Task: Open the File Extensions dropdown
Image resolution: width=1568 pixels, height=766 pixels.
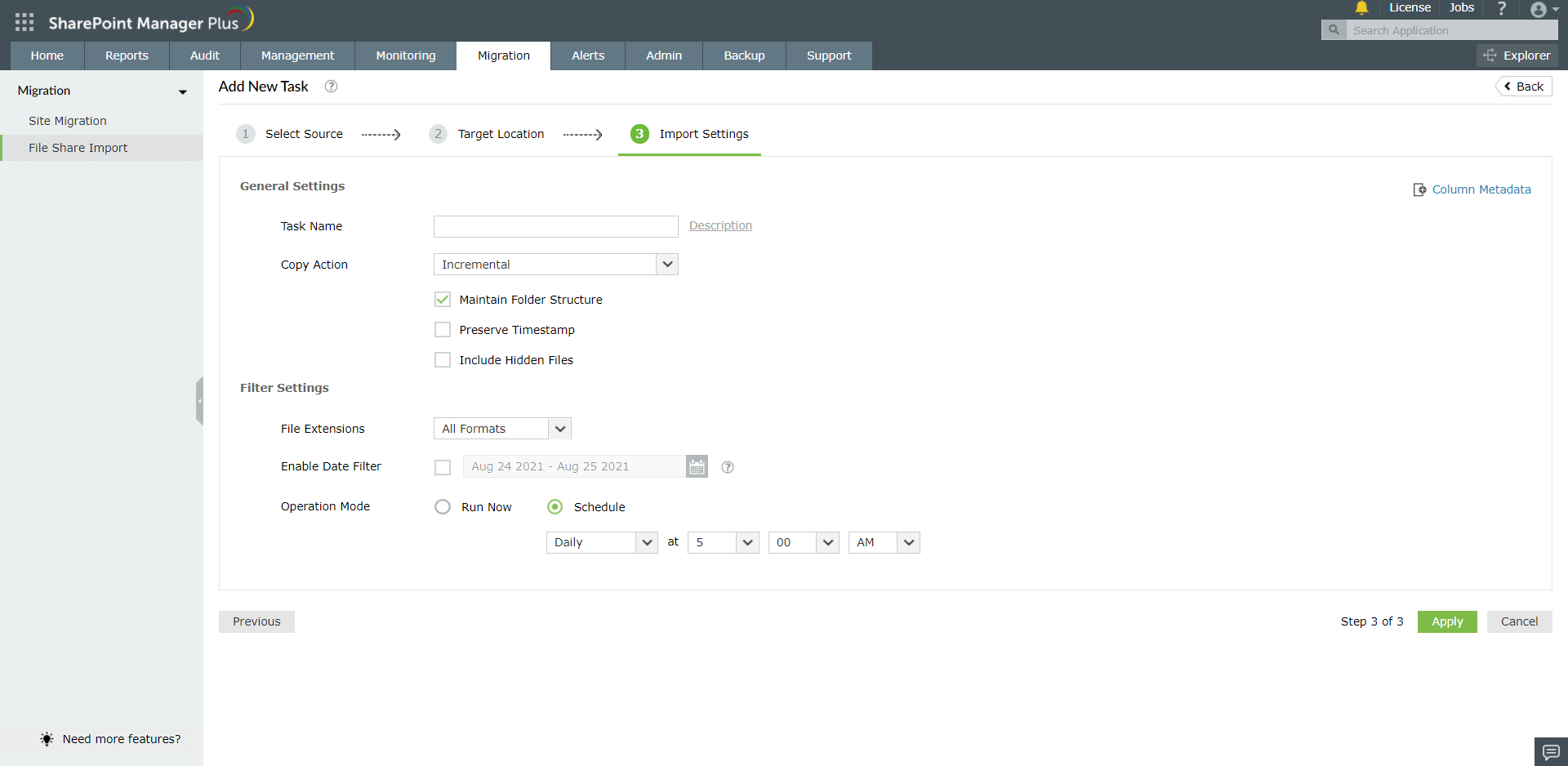Action: pyautogui.click(x=502, y=429)
